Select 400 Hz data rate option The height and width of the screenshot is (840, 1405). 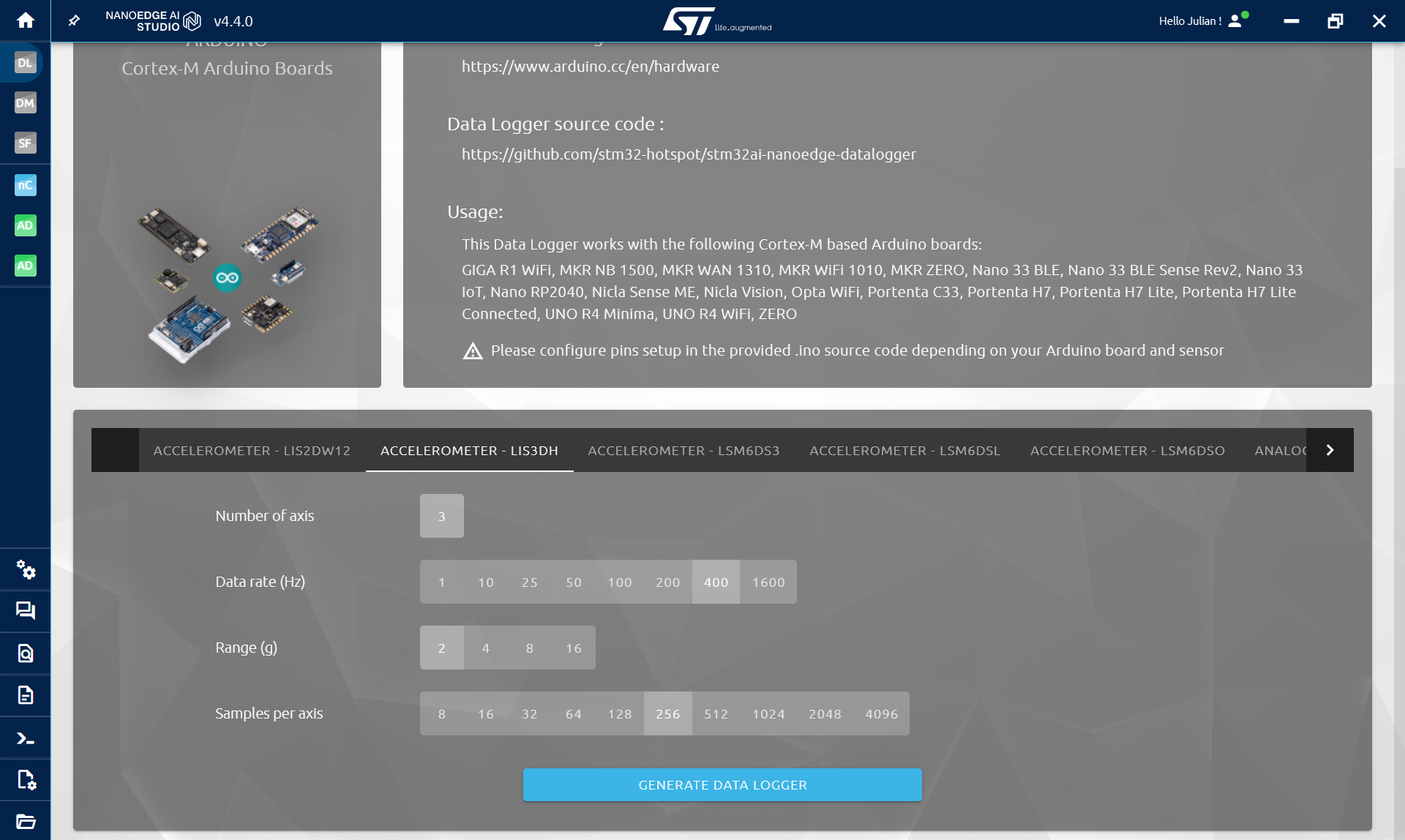(716, 581)
